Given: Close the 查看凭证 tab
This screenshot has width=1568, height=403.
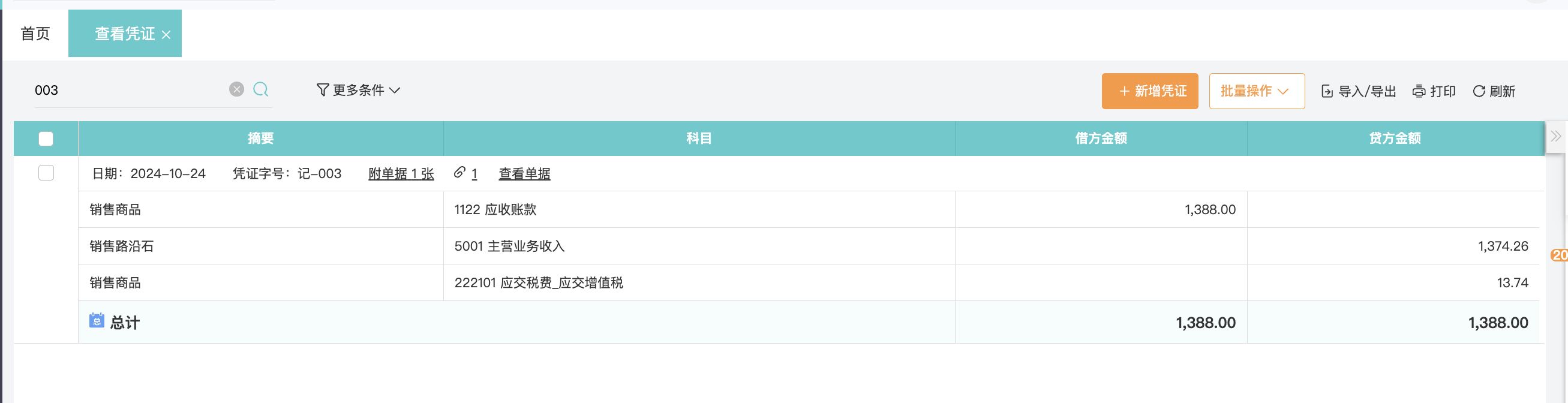Looking at the screenshot, I should pos(166,35).
